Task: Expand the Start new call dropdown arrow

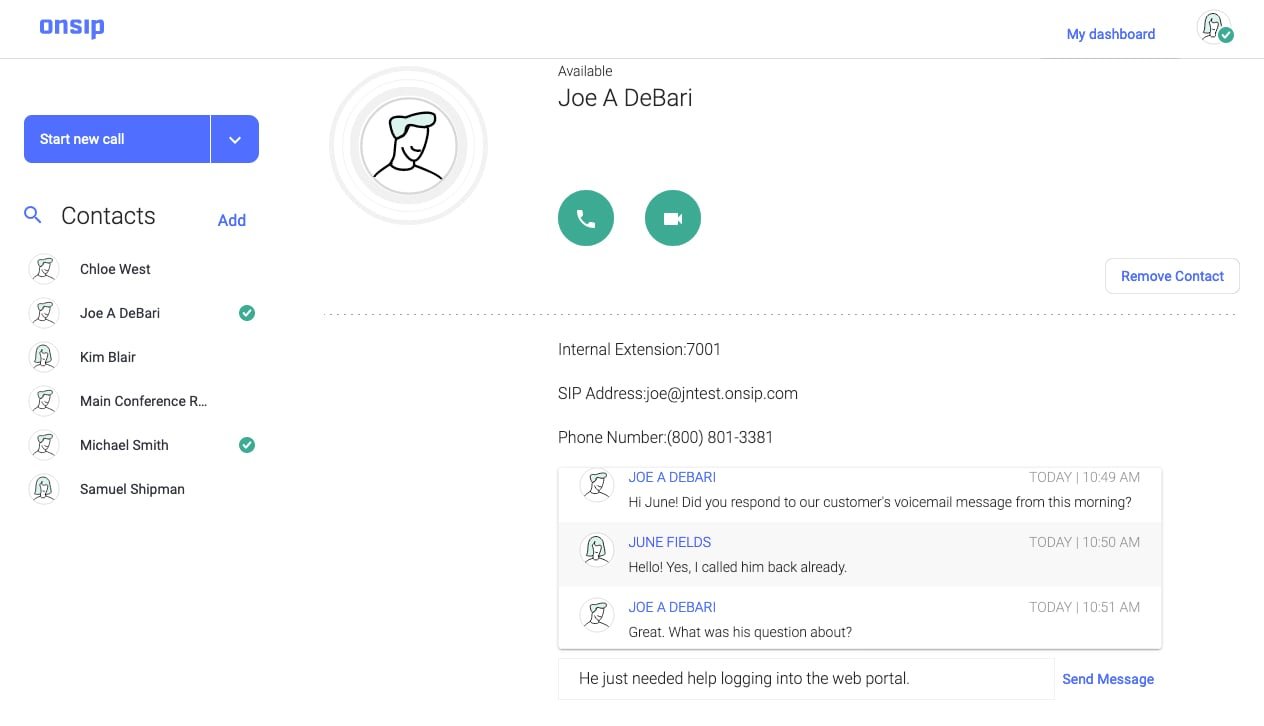Action: [x=234, y=138]
